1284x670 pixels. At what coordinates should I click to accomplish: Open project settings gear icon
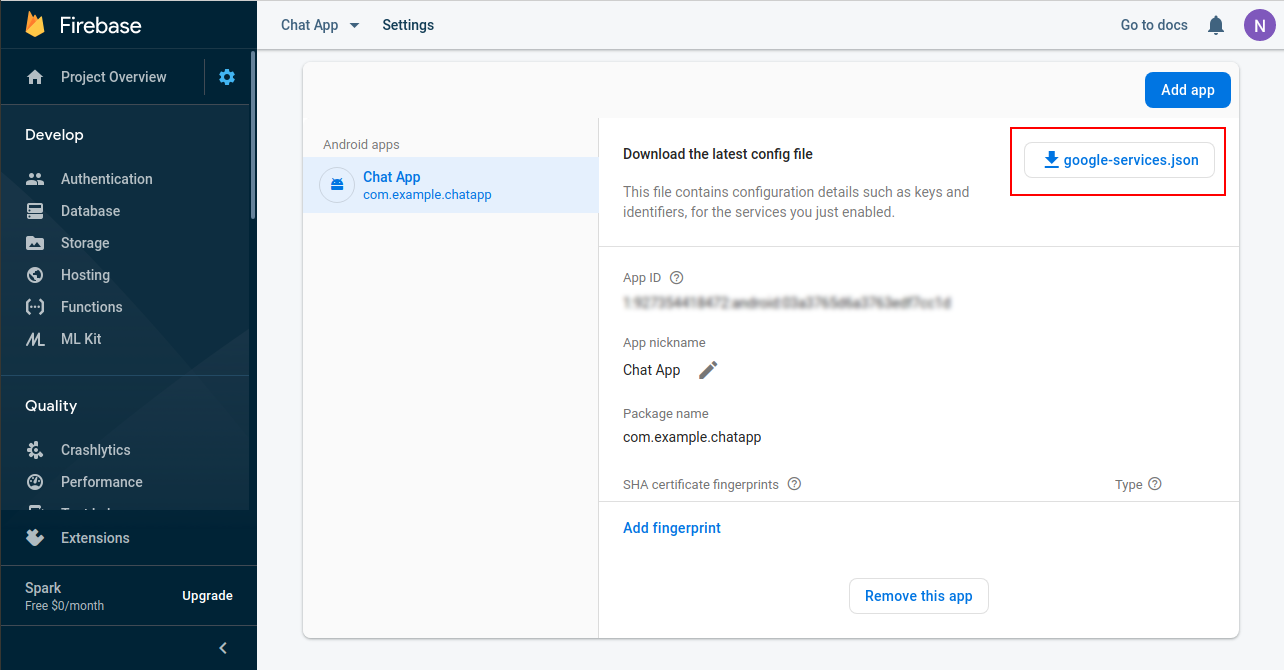click(x=227, y=77)
